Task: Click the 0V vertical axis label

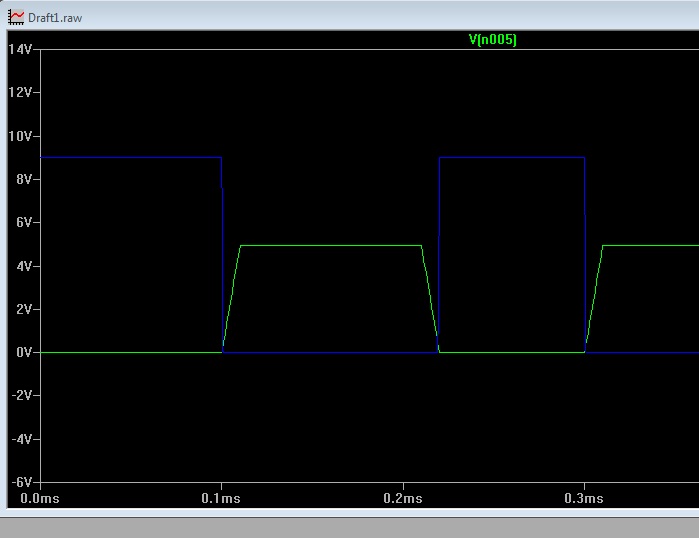Action: pyautogui.click(x=24, y=352)
